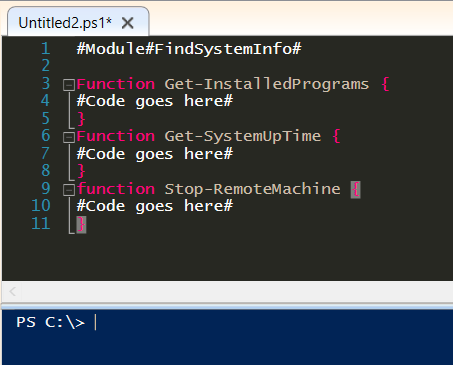Place cursor on Get-InstalledPrograms function name
Viewport: 453px width, 365px height.
point(267,84)
